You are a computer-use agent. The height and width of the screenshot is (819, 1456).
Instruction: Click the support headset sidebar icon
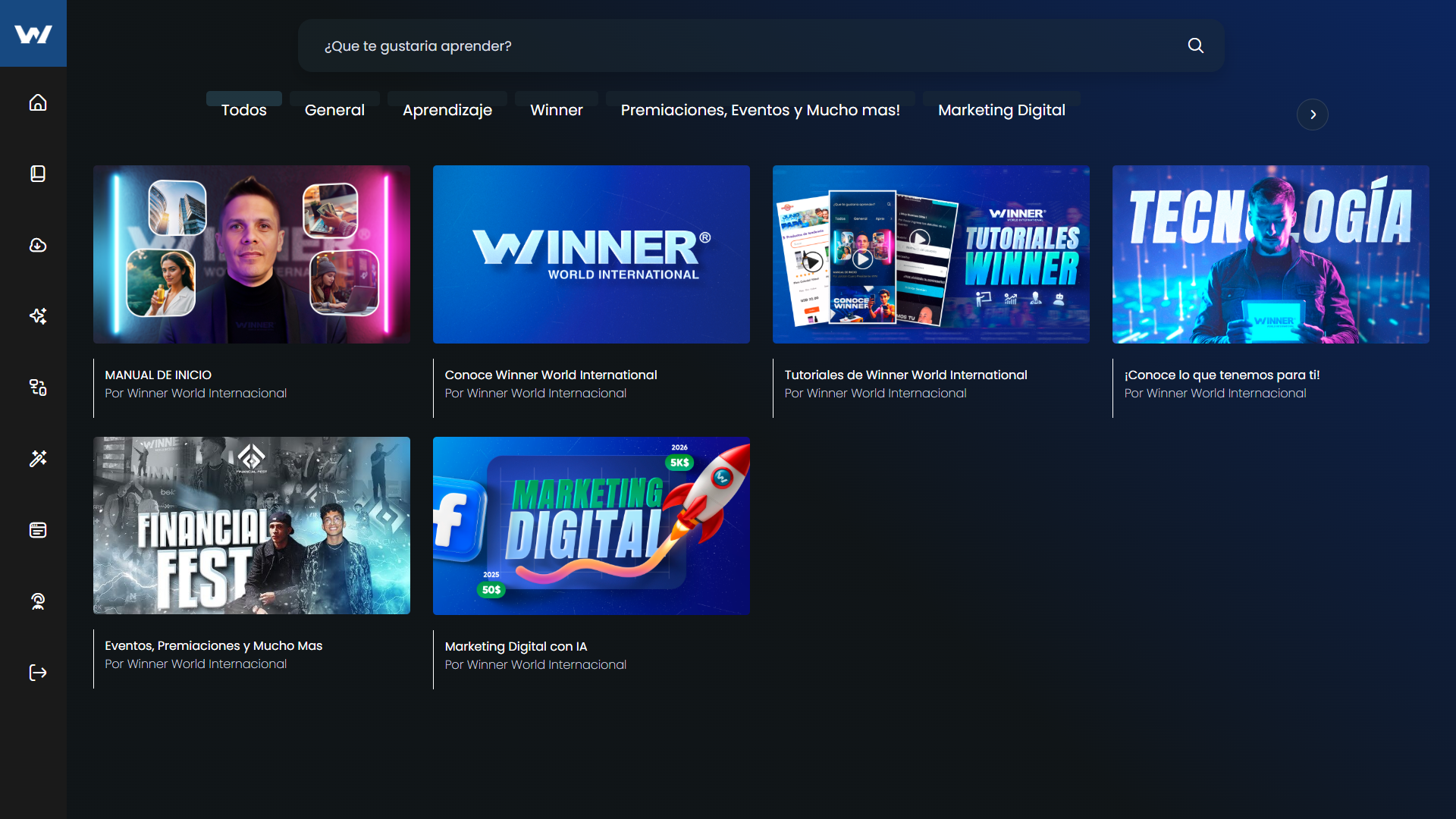click(38, 601)
